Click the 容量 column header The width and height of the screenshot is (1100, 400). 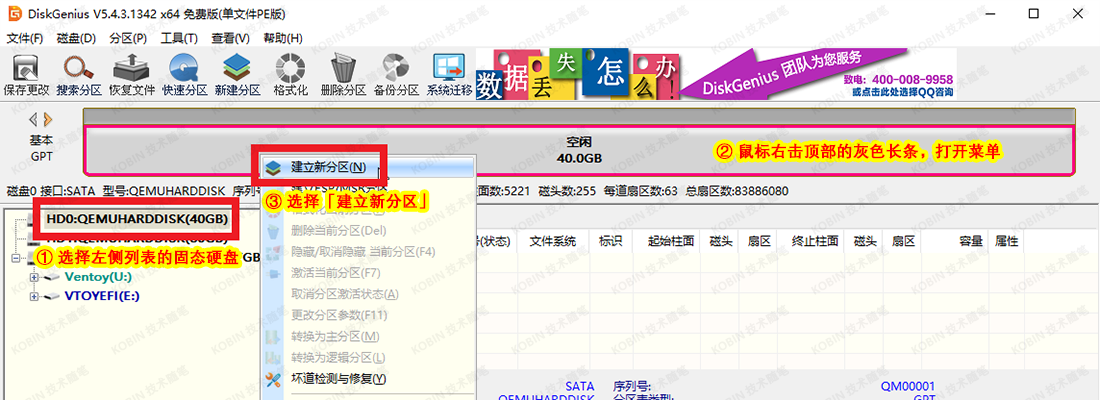pyautogui.click(x=970, y=241)
